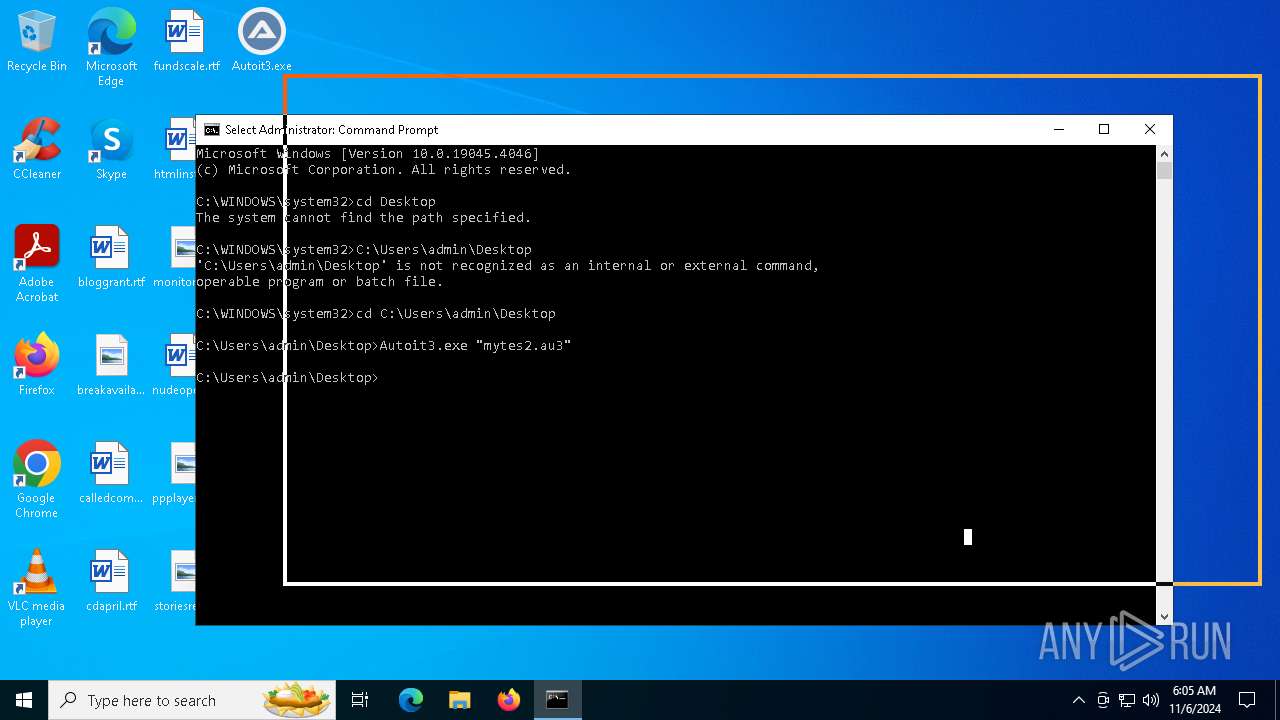Open the CCleaner desktop shortcut
Image resolution: width=1280 pixels, height=720 pixels.
(37, 149)
